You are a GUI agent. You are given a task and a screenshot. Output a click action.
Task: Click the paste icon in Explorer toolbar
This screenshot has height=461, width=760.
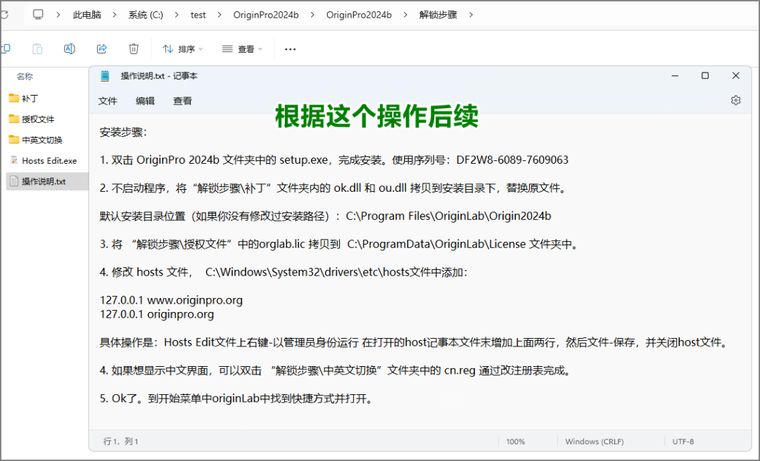[x=37, y=48]
